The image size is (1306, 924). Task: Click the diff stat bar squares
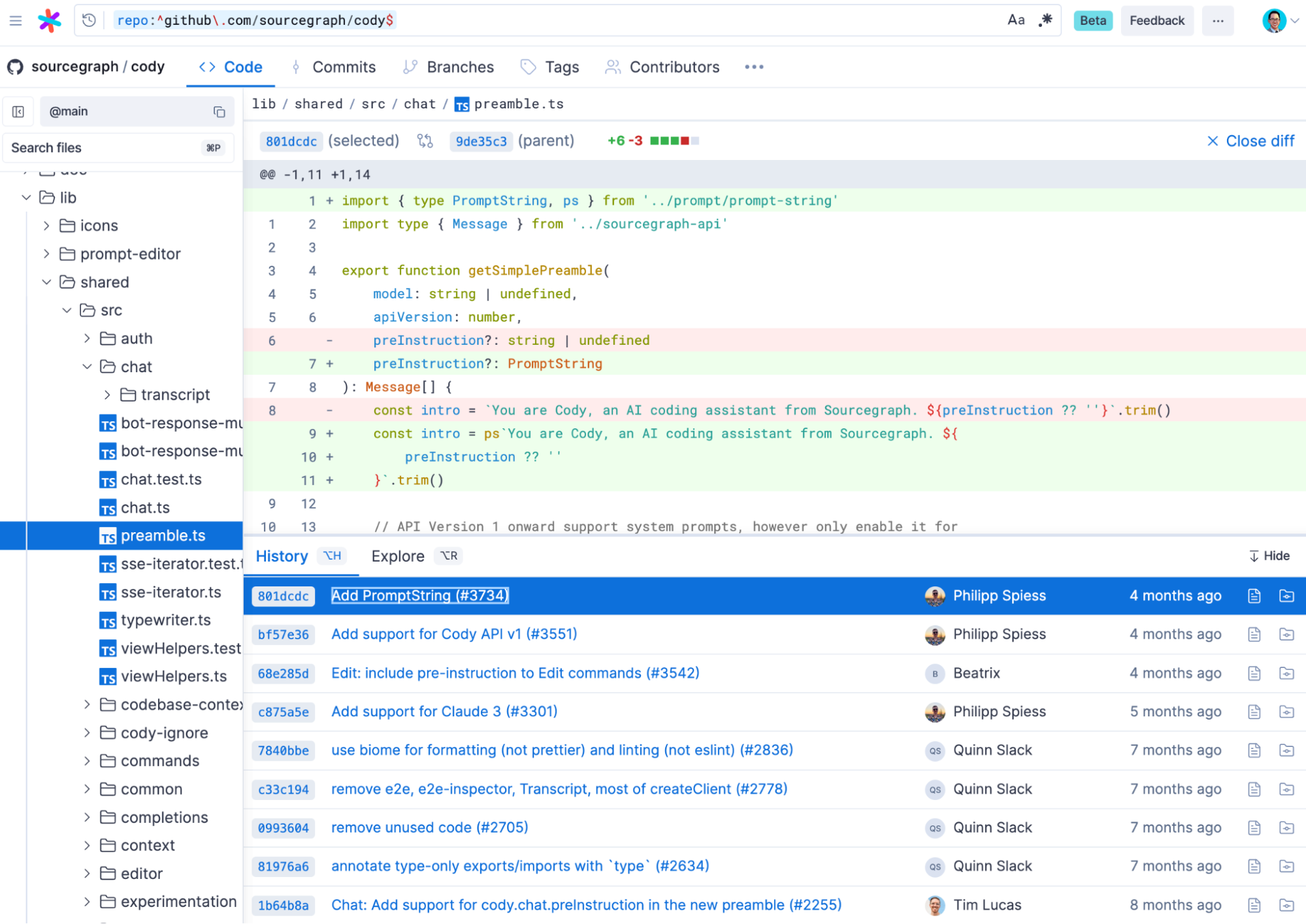click(674, 141)
